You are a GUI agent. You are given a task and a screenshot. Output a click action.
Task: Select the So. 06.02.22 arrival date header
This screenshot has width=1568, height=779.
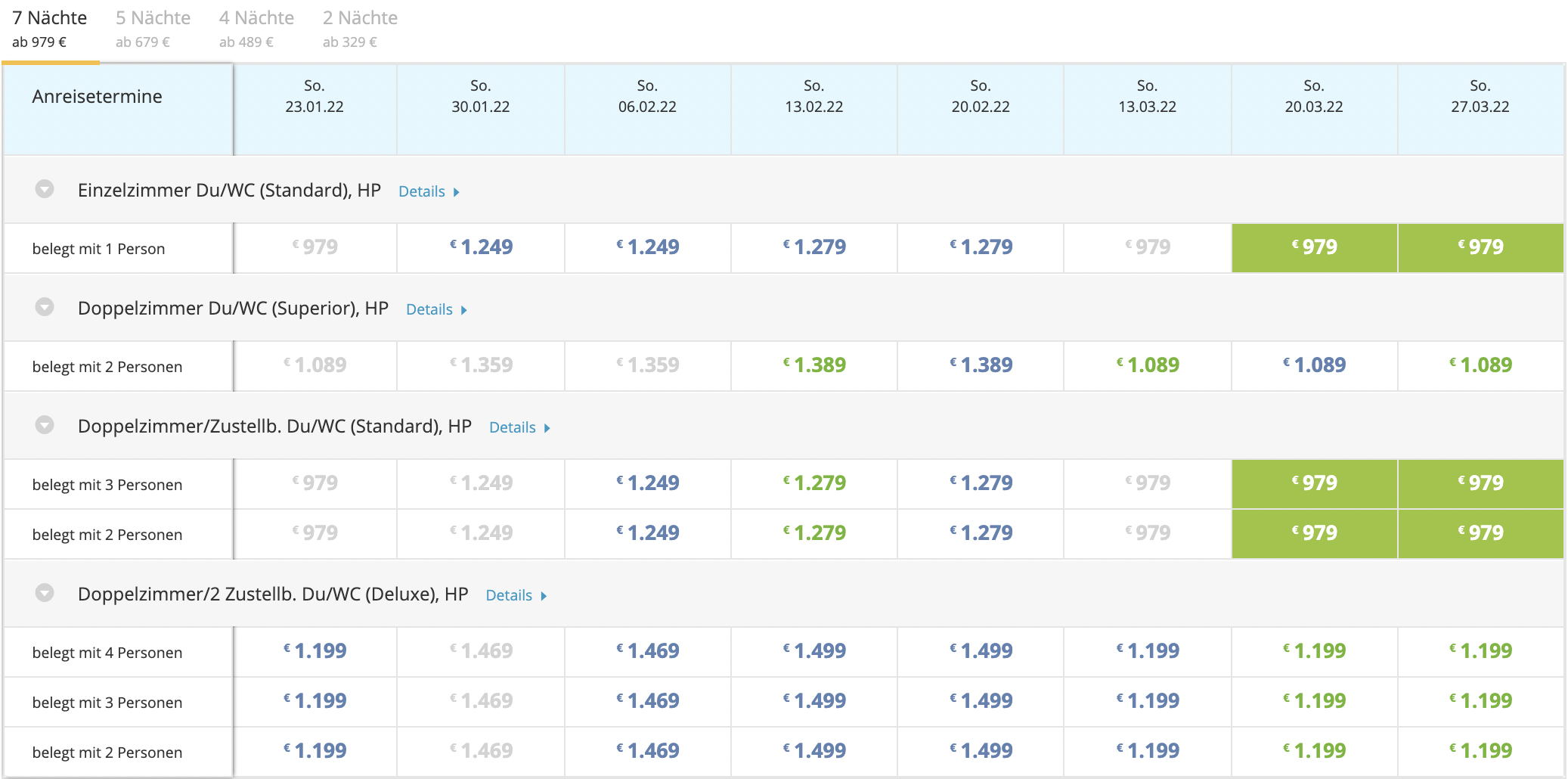(x=647, y=110)
